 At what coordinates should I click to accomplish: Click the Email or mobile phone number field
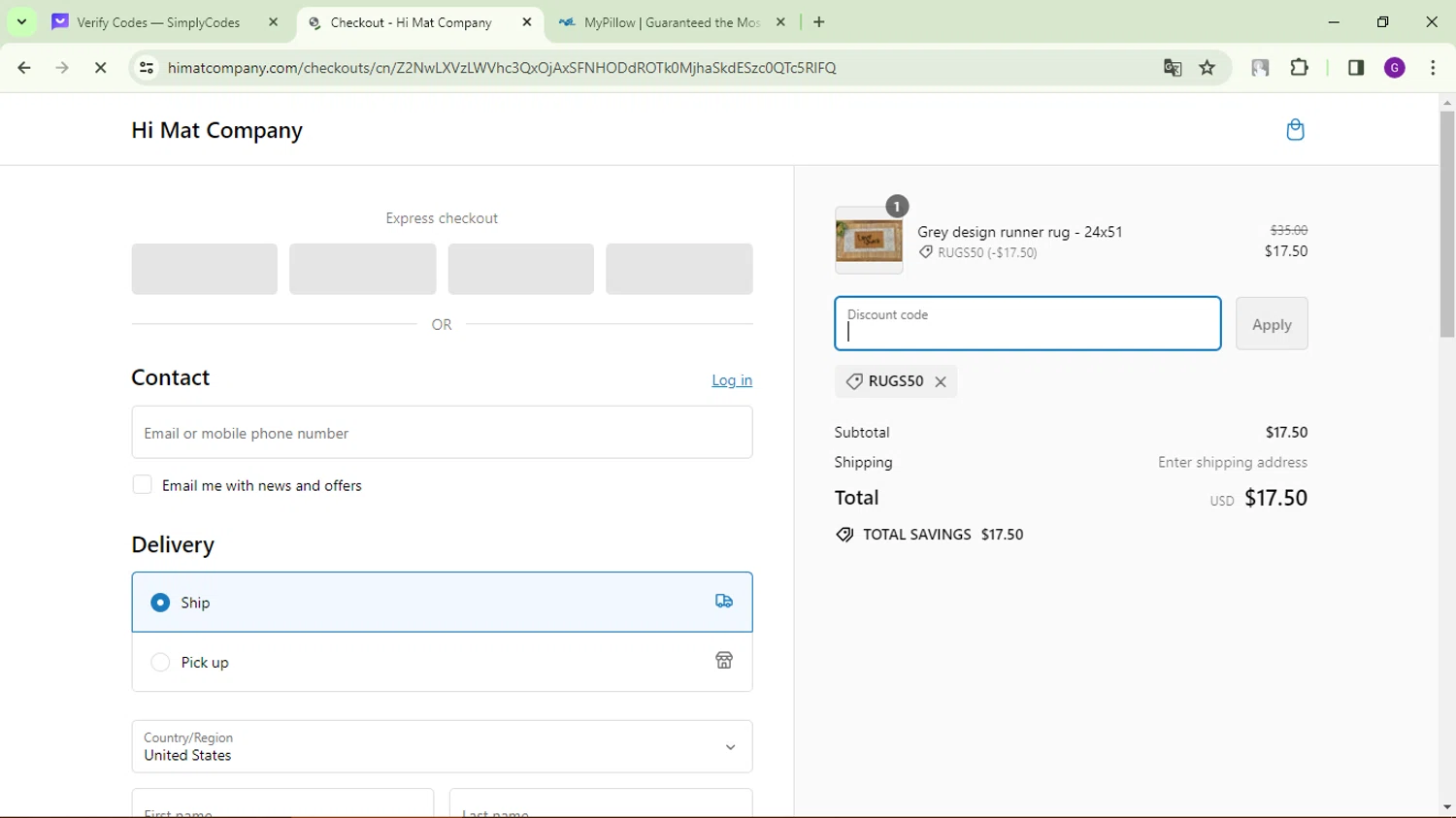(x=442, y=433)
